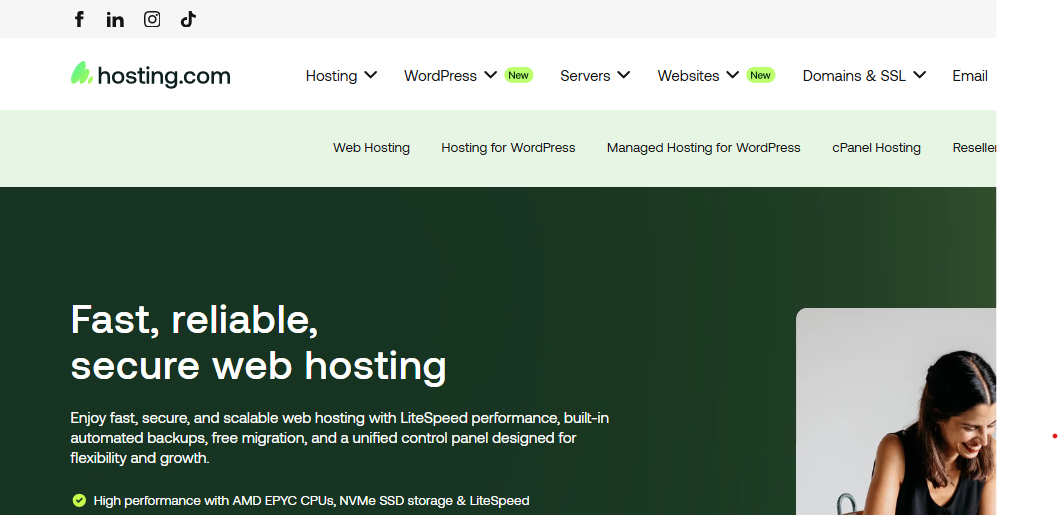This screenshot has width=1058, height=515.
Task: Expand the Servers menu chevron
Action: 623,75
